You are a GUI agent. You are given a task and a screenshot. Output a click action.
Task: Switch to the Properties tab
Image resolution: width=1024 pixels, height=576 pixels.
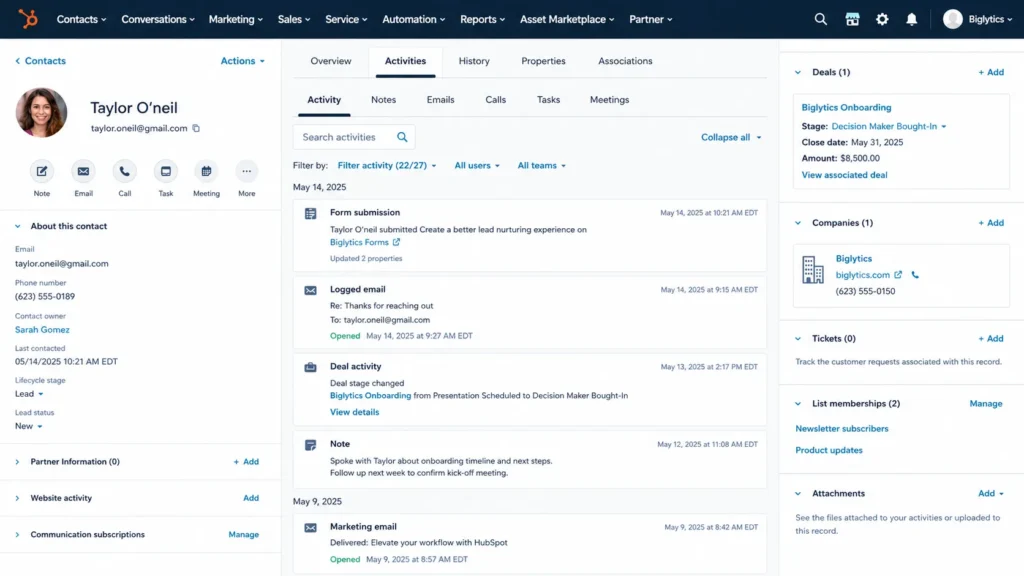pyautogui.click(x=543, y=61)
